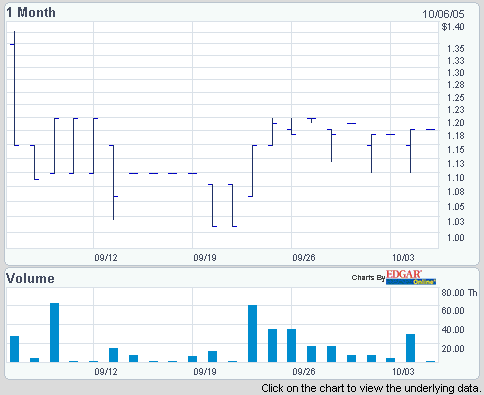Click the 'Charts By' label

tap(368, 278)
